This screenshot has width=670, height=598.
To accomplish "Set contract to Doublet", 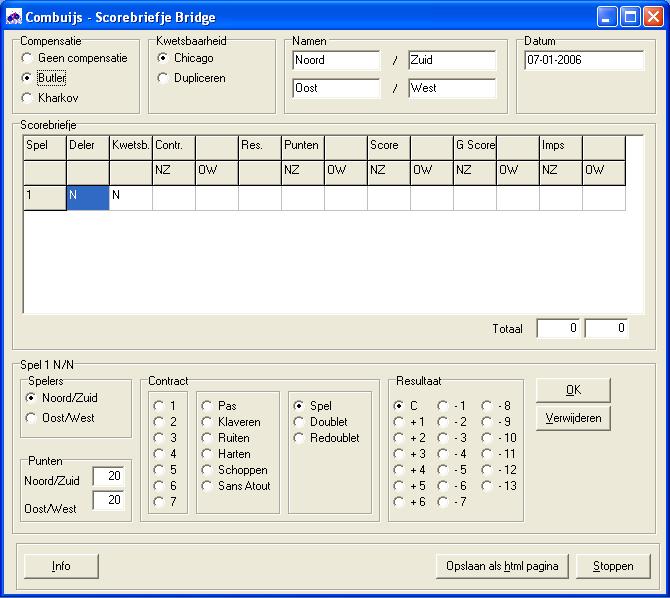I will pos(299,422).
